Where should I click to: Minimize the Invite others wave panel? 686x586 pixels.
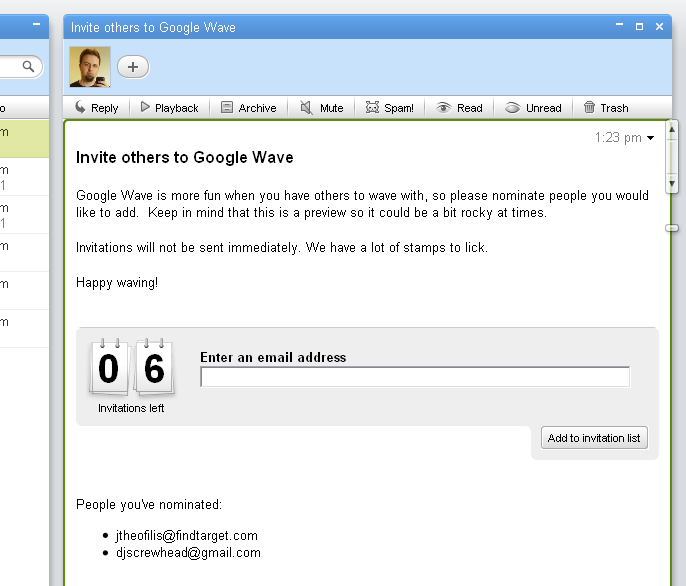click(x=619, y=25)
